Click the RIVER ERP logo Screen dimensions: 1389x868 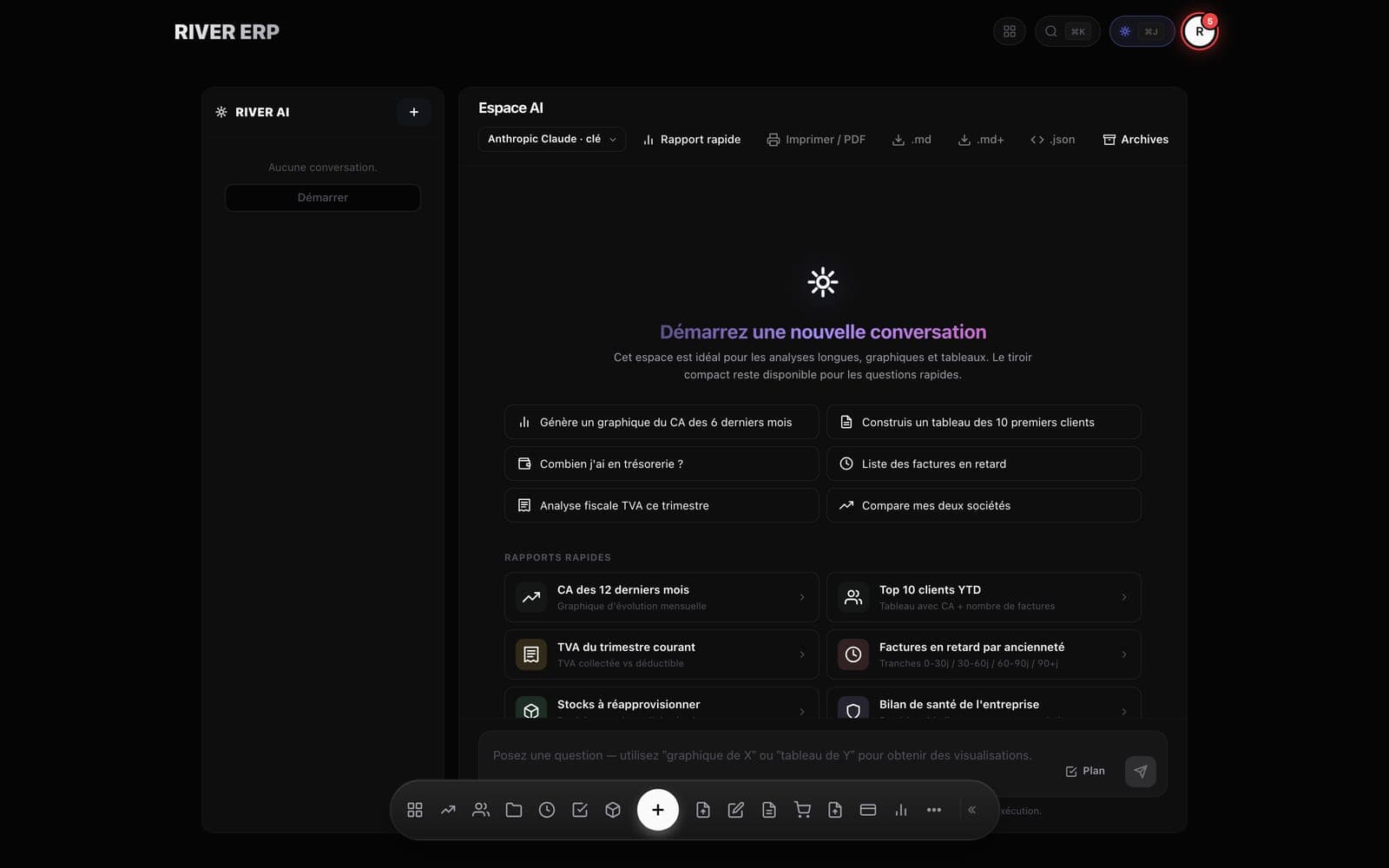(227, 32)
